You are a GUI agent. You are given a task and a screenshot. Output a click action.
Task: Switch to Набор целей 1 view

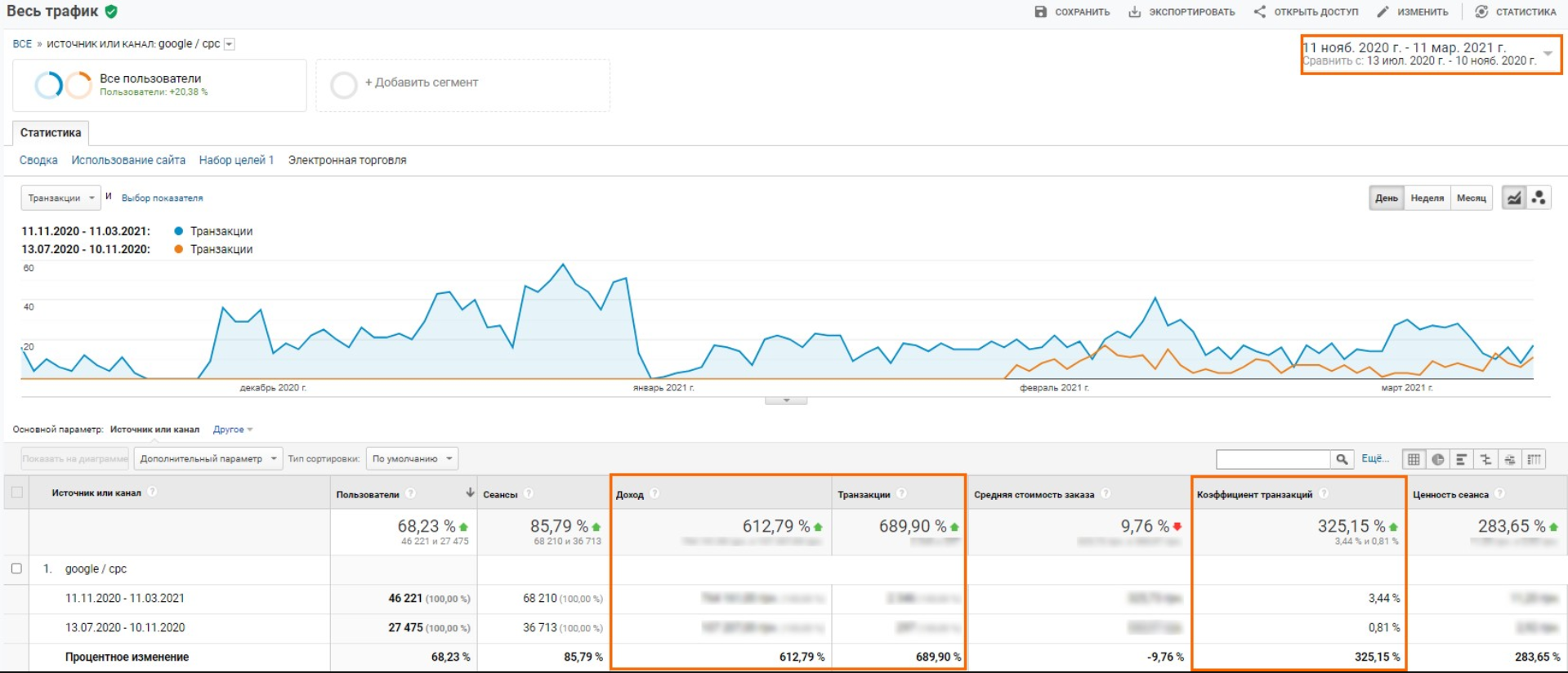tap(236, 160)
